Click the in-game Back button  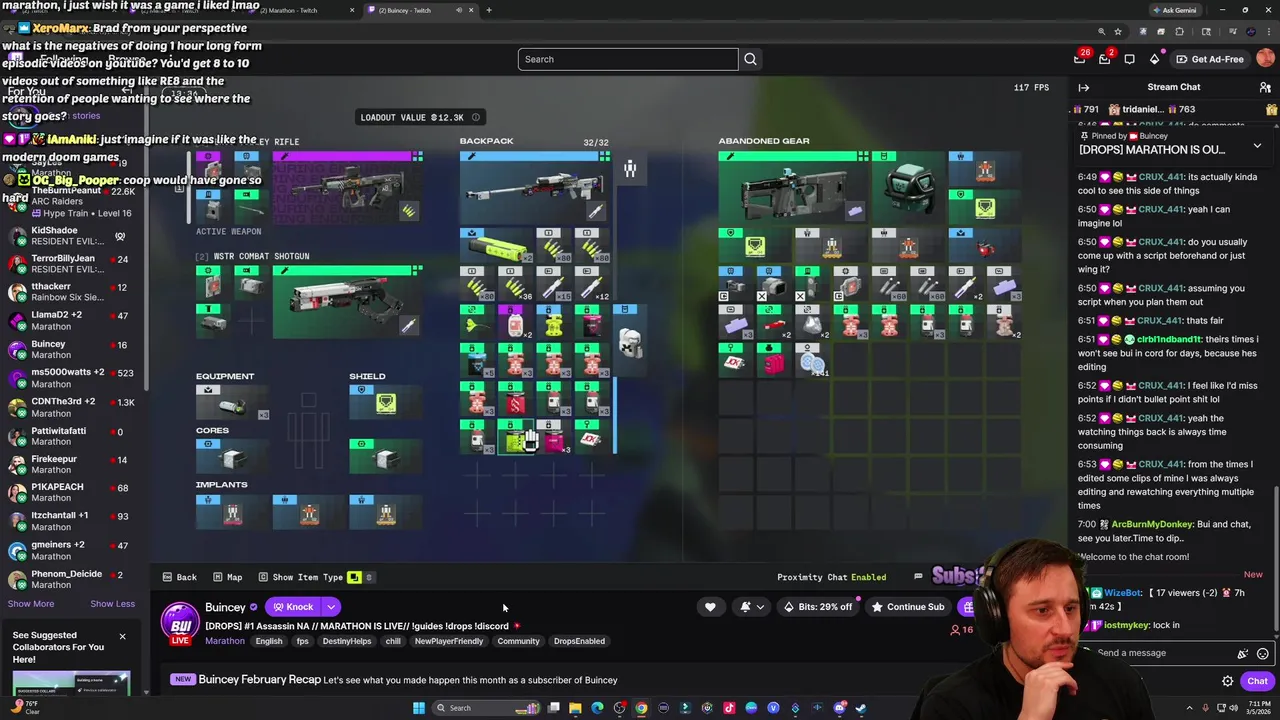click(180, 577)
